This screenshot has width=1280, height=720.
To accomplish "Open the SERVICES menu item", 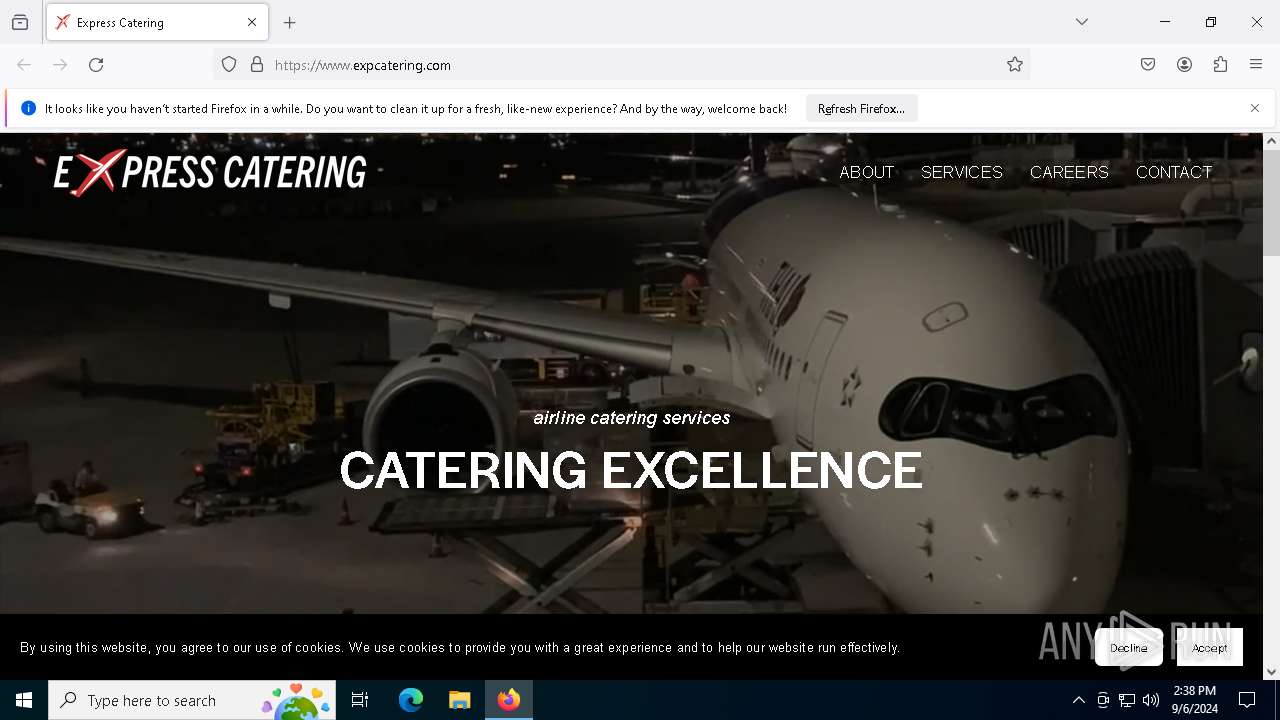I will pos(961,172).
